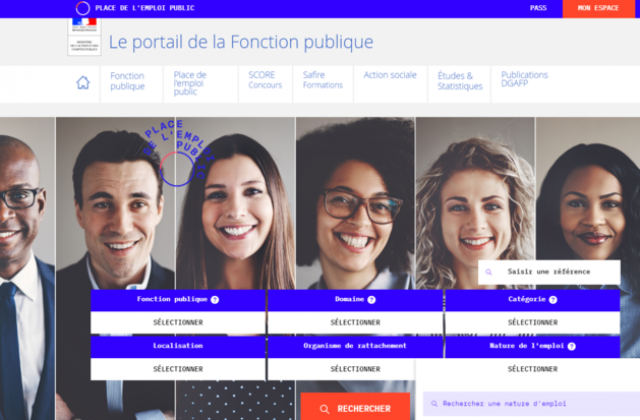The image size is (640, 420).
Task: Click the orange RECHERCHER button
Action: click(356, 407)
